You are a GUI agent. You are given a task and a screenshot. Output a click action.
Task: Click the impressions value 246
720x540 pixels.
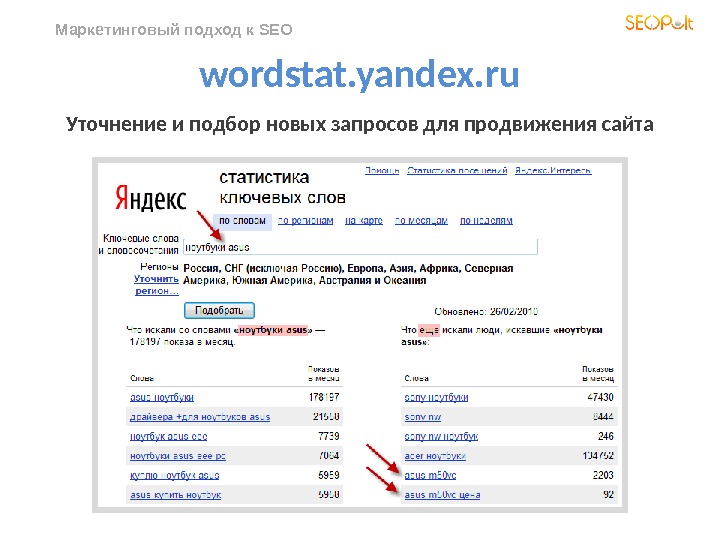(x=606, y=436)
